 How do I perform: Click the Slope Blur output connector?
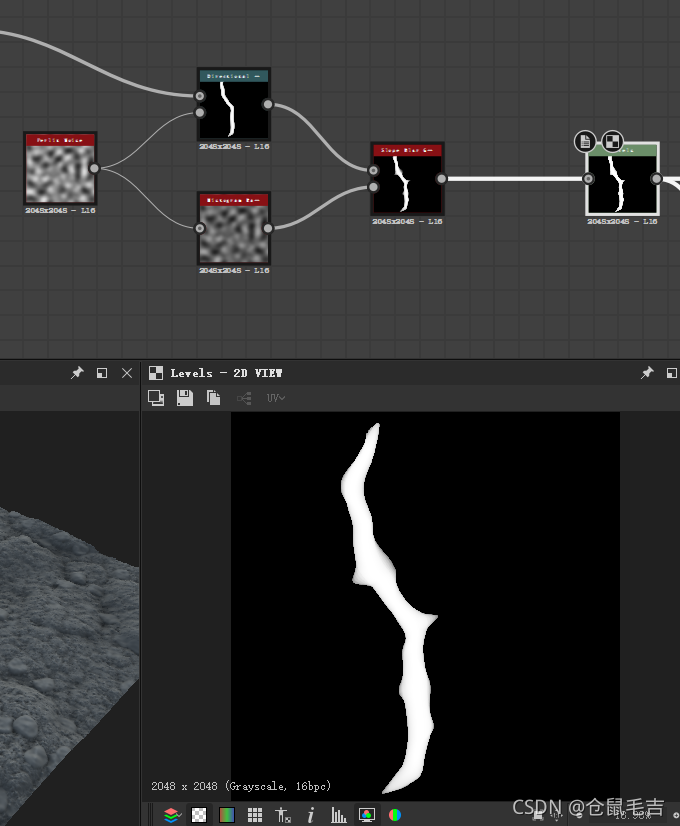tap(441, 179)
